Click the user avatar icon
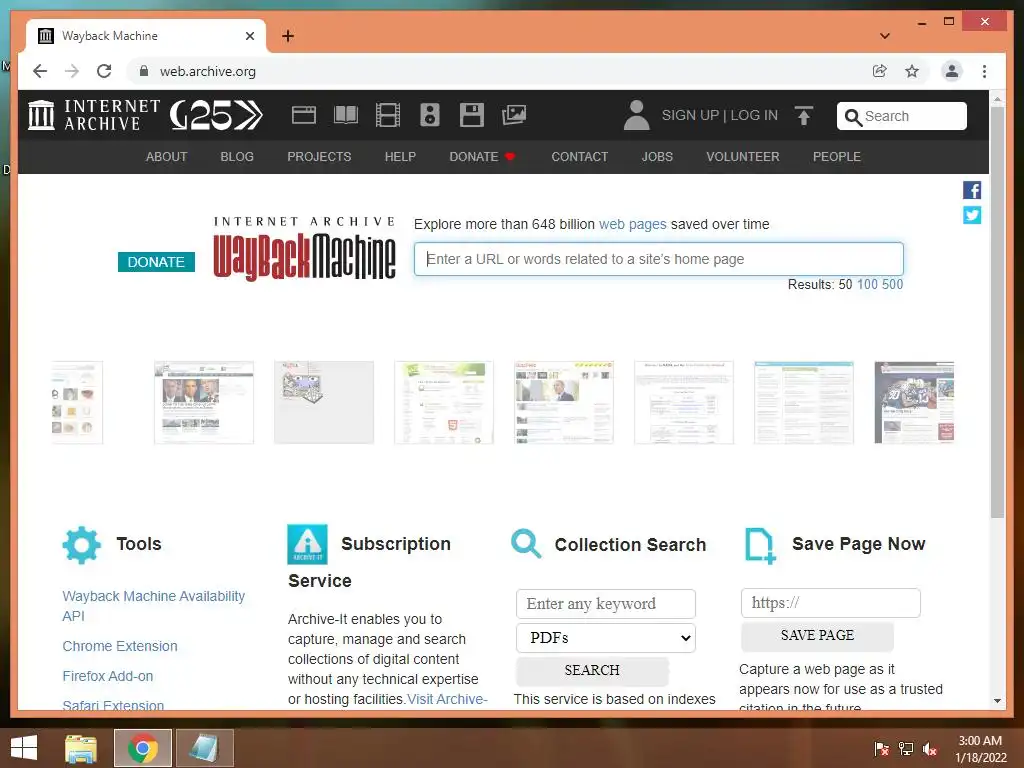The width and height of the screenshot is (1024, 768). coord(637,115)
